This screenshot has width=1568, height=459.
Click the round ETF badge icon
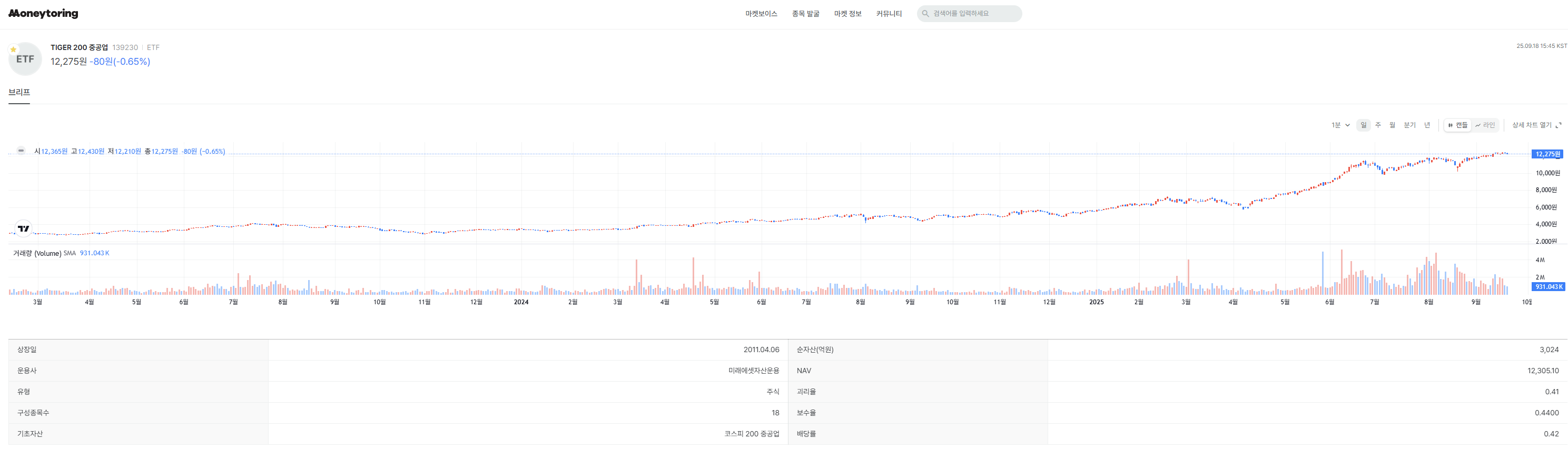(x=25, y=59)
